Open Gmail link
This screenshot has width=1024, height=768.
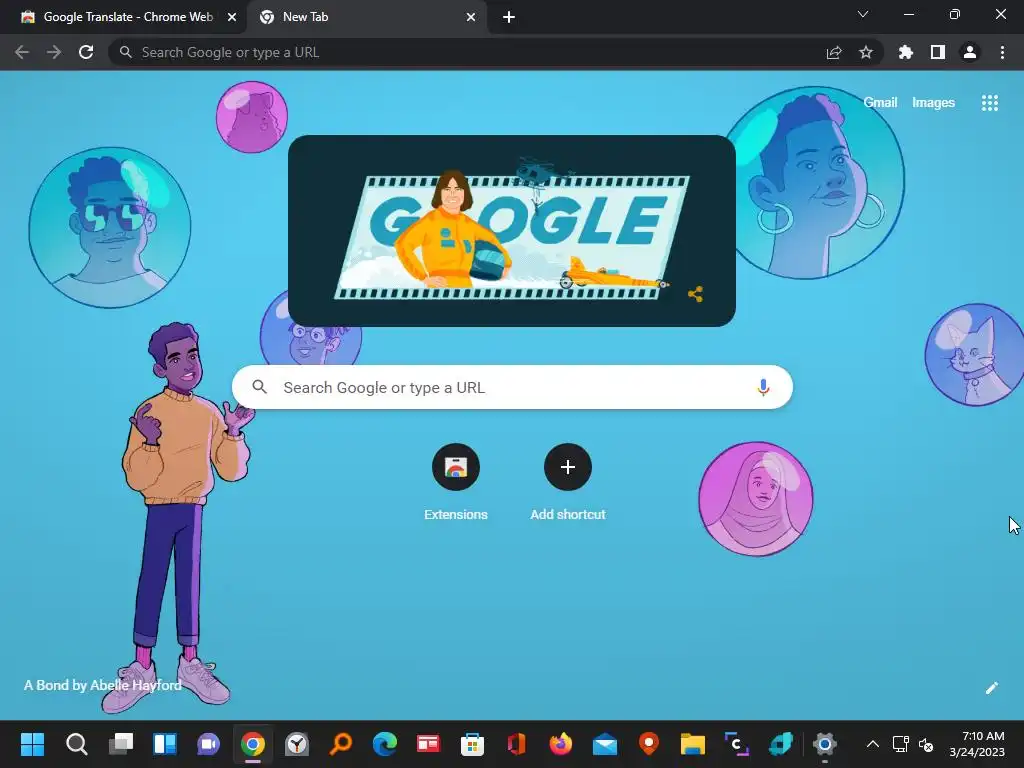click(x=880, y=103)
